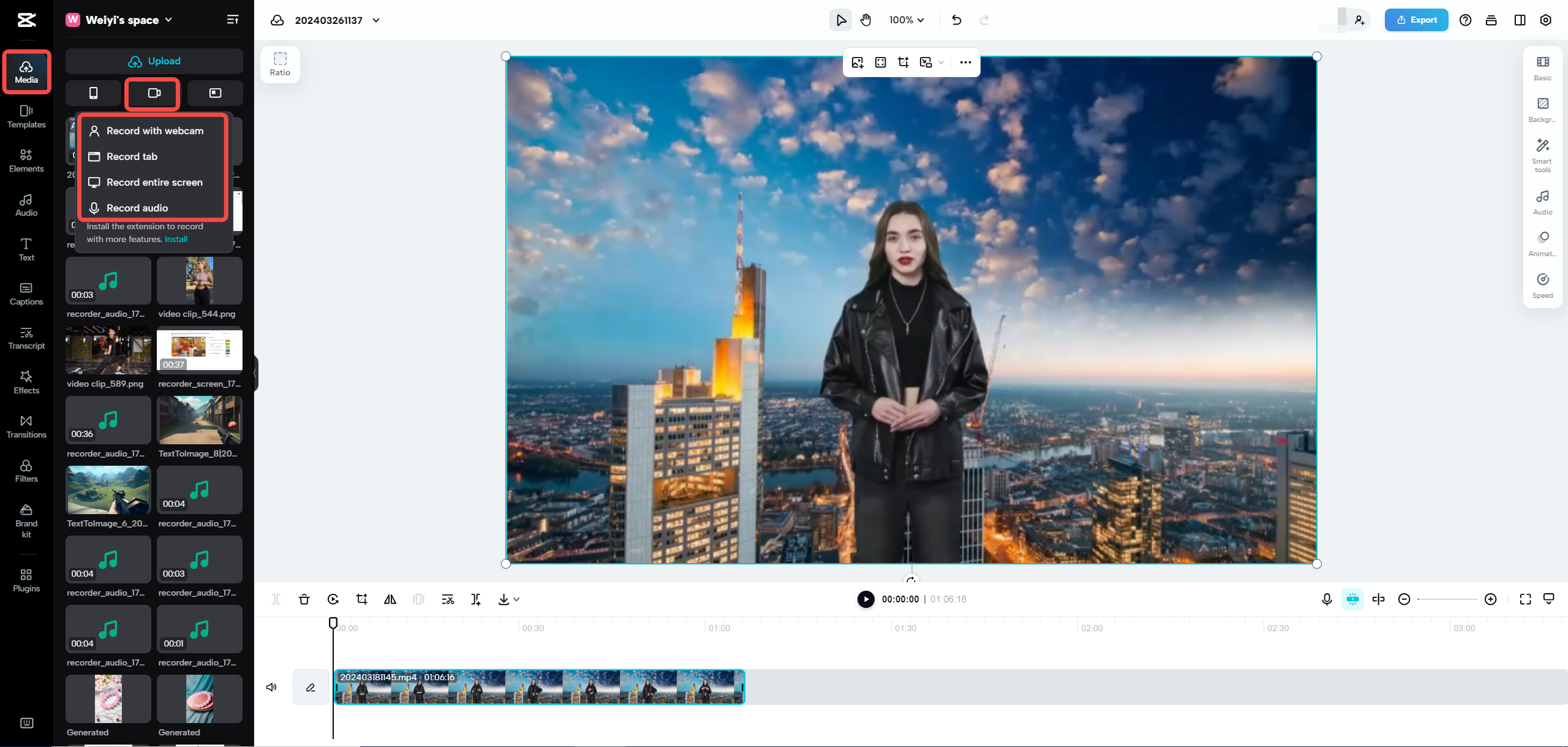The width and height of the screenshot is (1568, 747).
Task: Open the Transitions panel
Action: pyautogui.click(x=26, y=427)
